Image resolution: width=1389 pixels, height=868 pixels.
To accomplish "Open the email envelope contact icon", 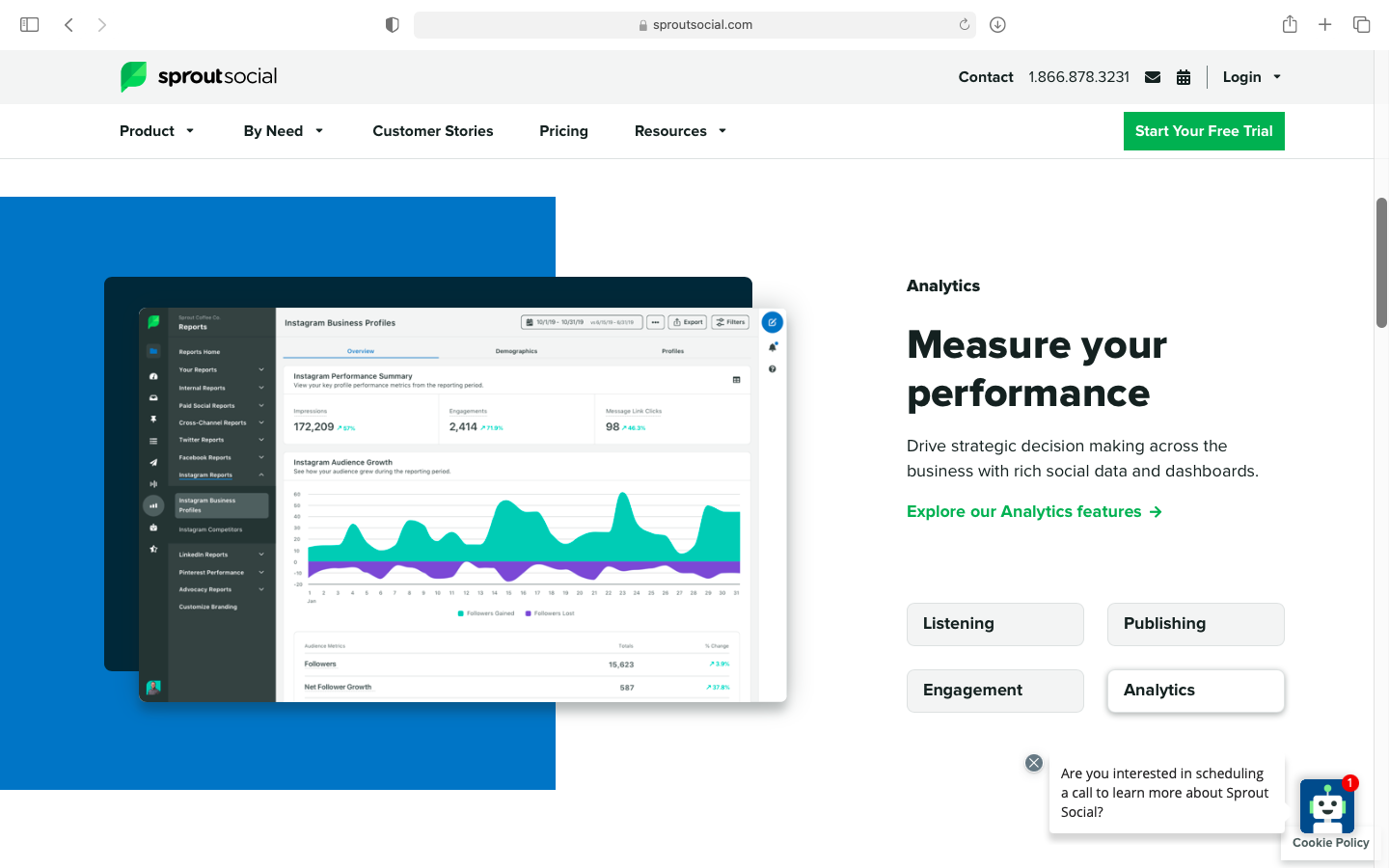I will coord(1153,77).
